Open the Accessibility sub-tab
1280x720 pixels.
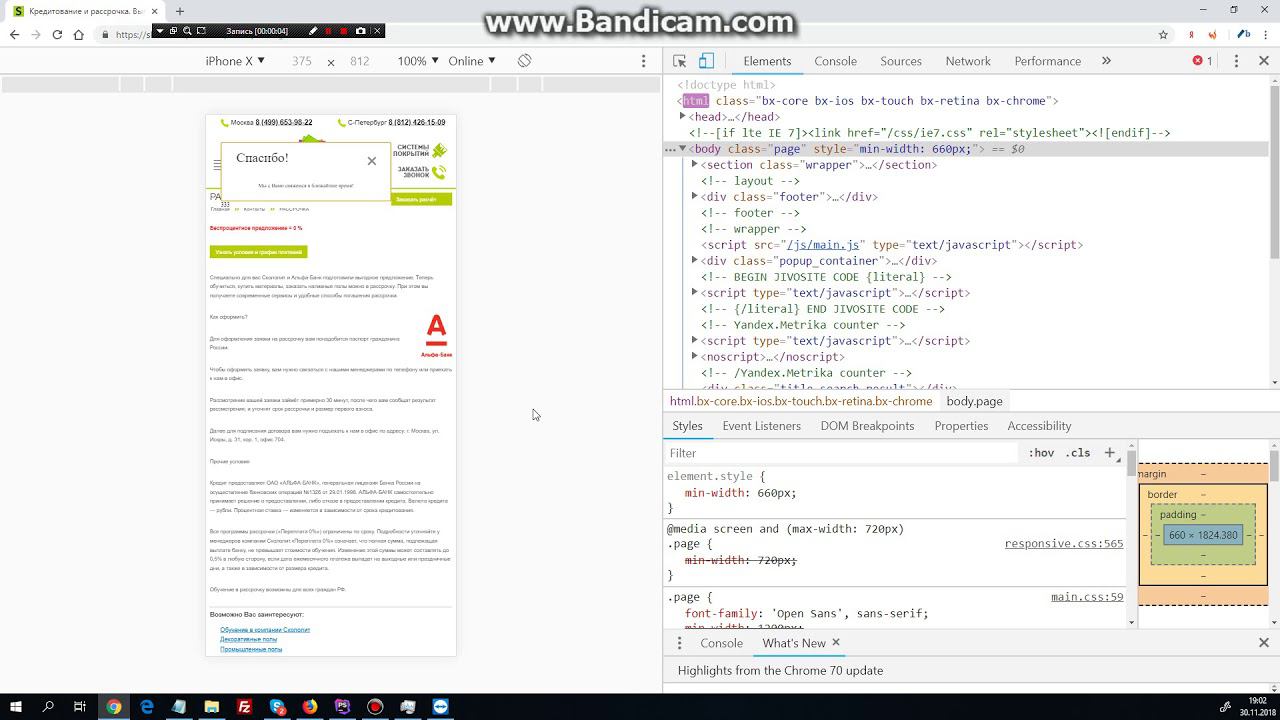(1039, 426)
